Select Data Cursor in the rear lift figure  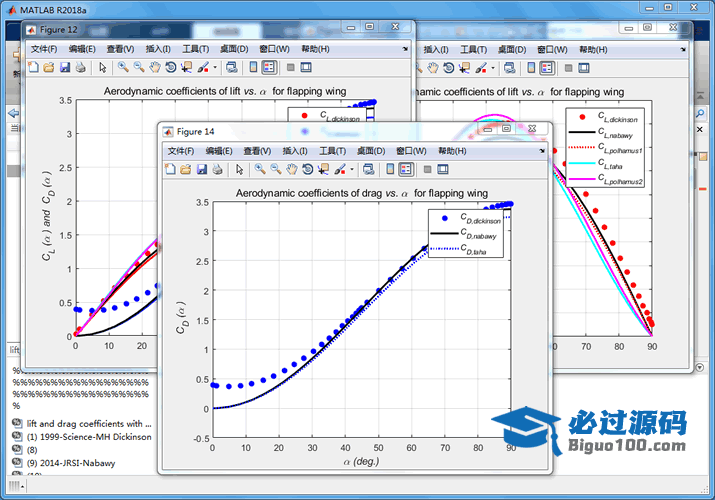click(464, 68)
